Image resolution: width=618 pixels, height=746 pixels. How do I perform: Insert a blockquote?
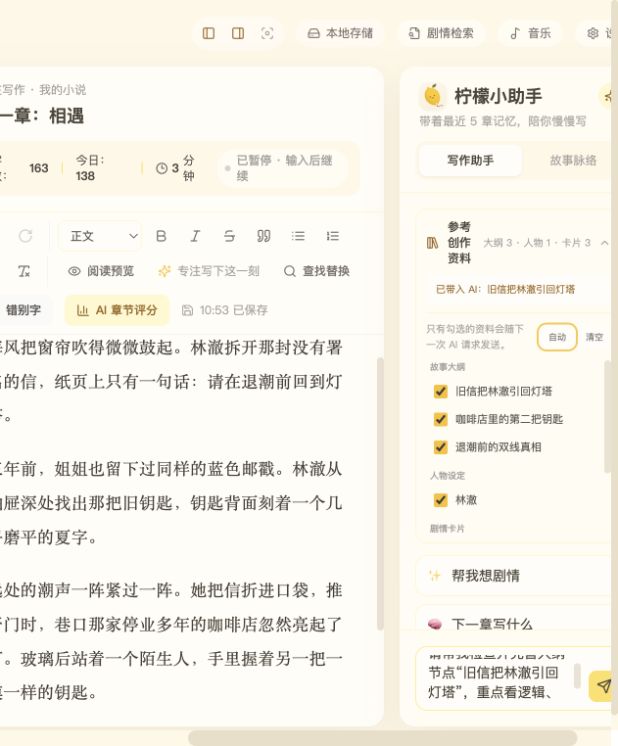click(264, 236)
